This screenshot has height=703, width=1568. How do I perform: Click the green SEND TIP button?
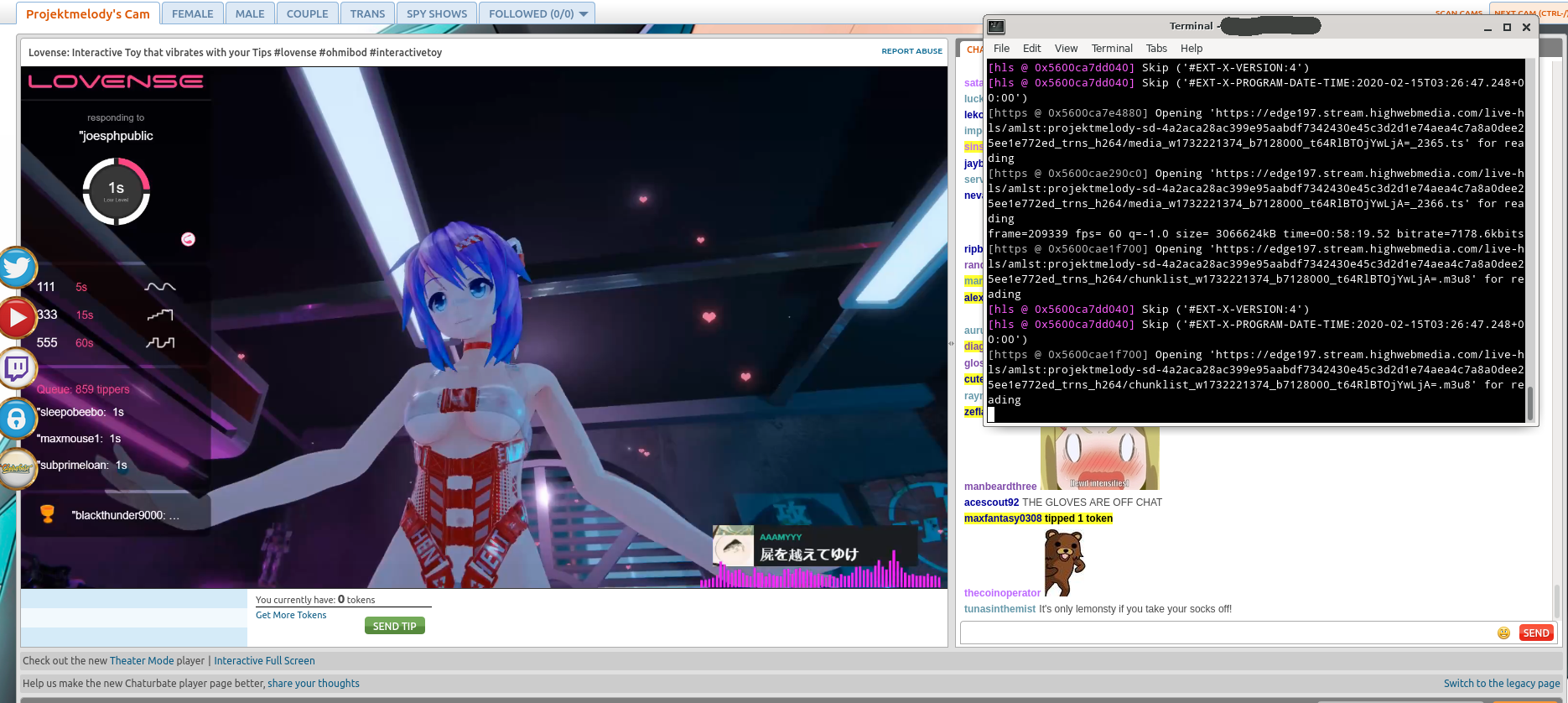click(395, 626)
